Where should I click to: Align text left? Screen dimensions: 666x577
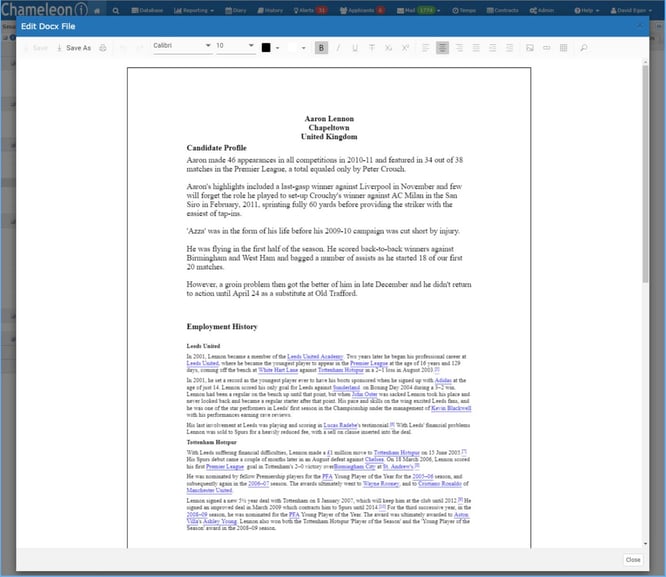426,48
